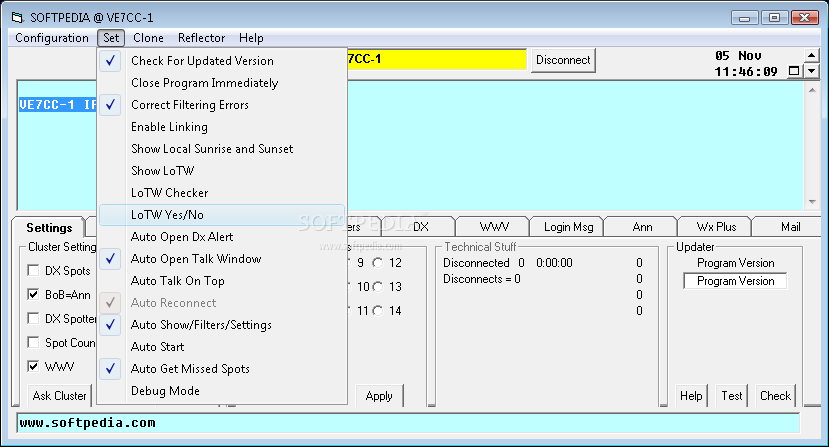The height and width of the screenshot is (447, 829).
Task: Click the Disconnected status text
Action: coord(476,263)
